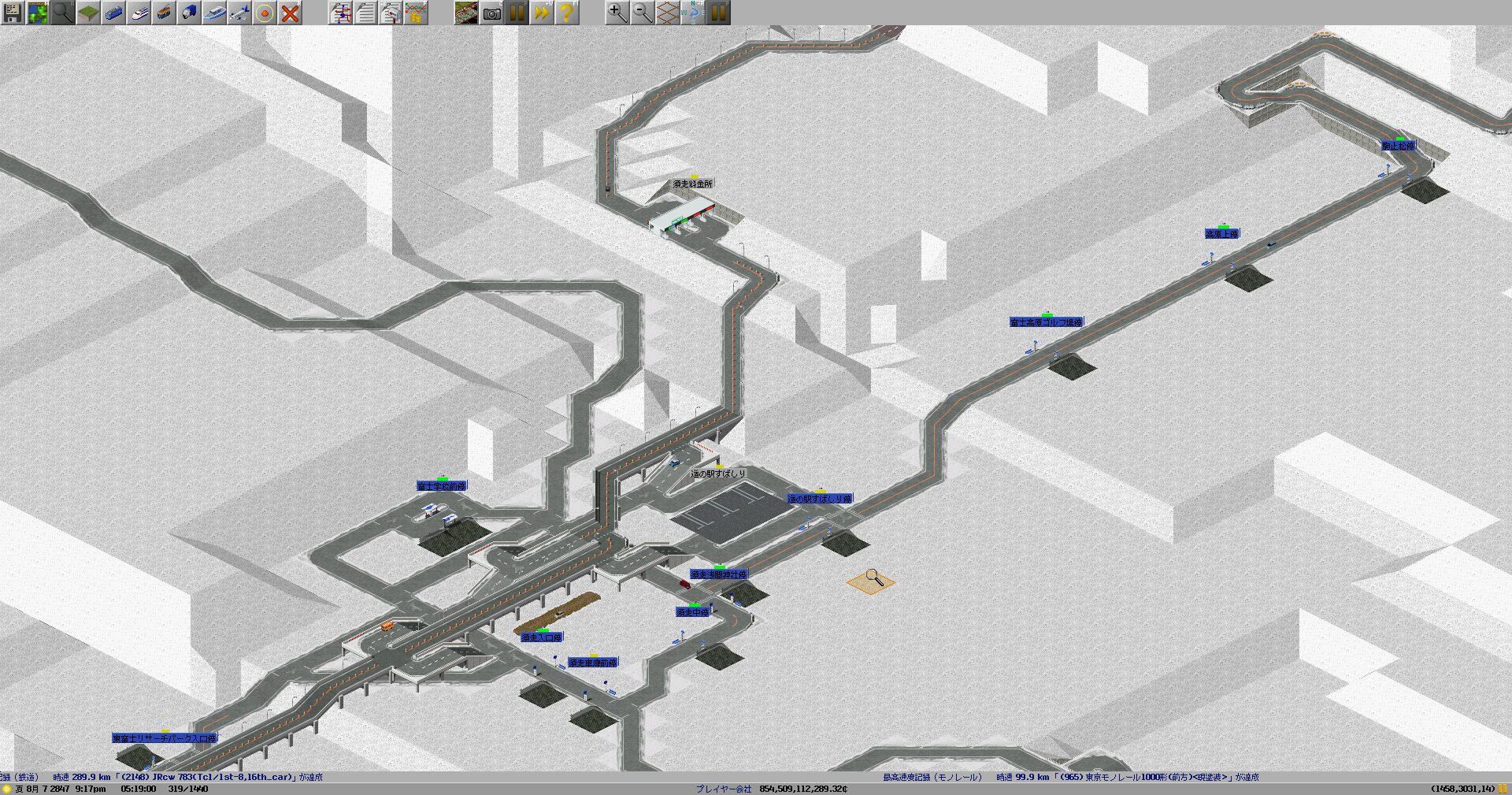
Task: Open the minimap window
Action: point(38,13)
